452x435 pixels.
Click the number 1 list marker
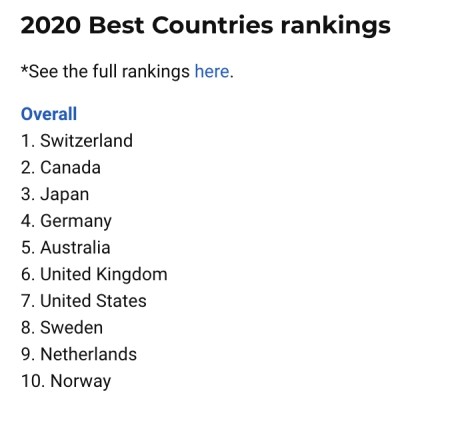28,141
